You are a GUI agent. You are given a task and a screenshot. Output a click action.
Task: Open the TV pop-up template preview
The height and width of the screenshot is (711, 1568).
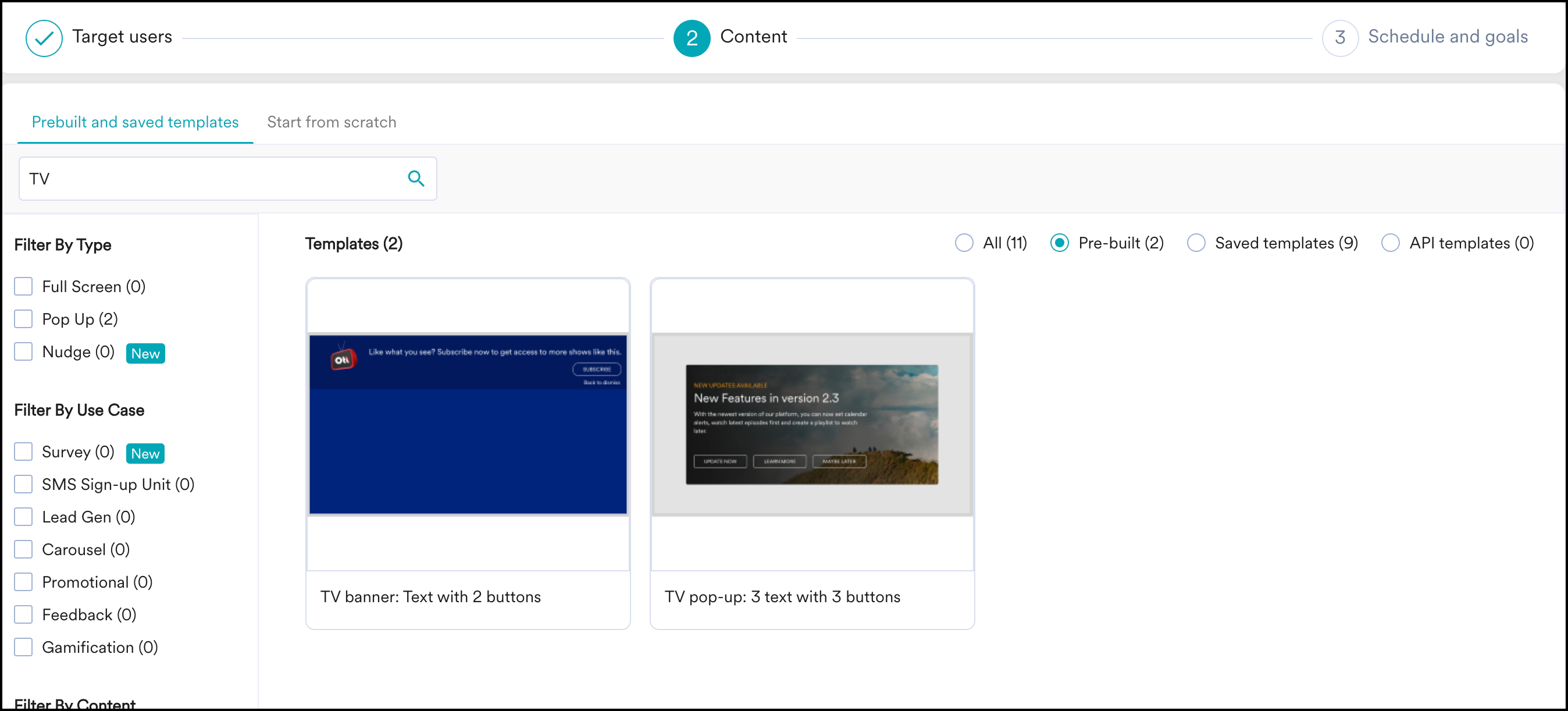[x=811, y=424]
